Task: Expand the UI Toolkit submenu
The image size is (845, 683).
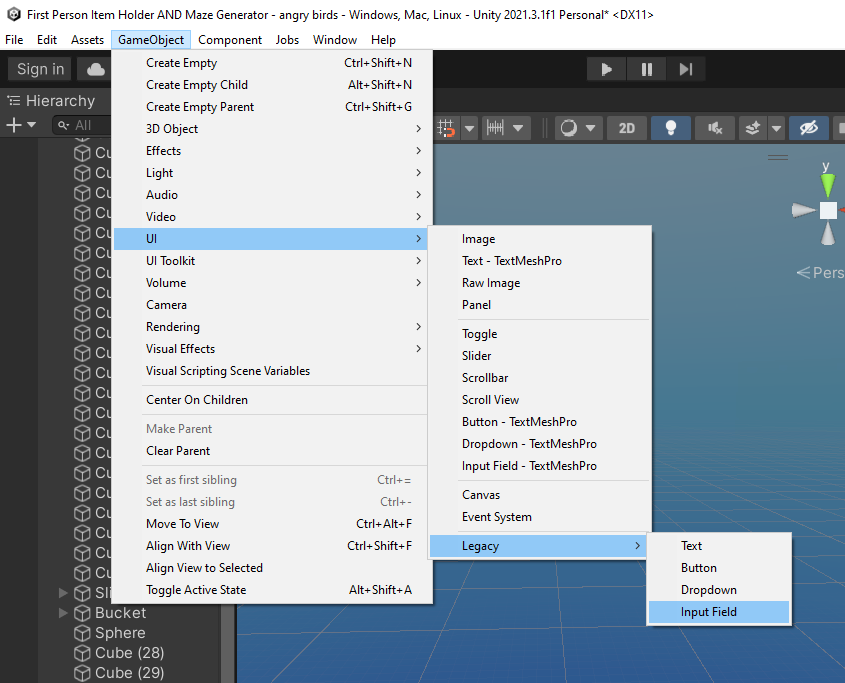Action: coord(272,261)
